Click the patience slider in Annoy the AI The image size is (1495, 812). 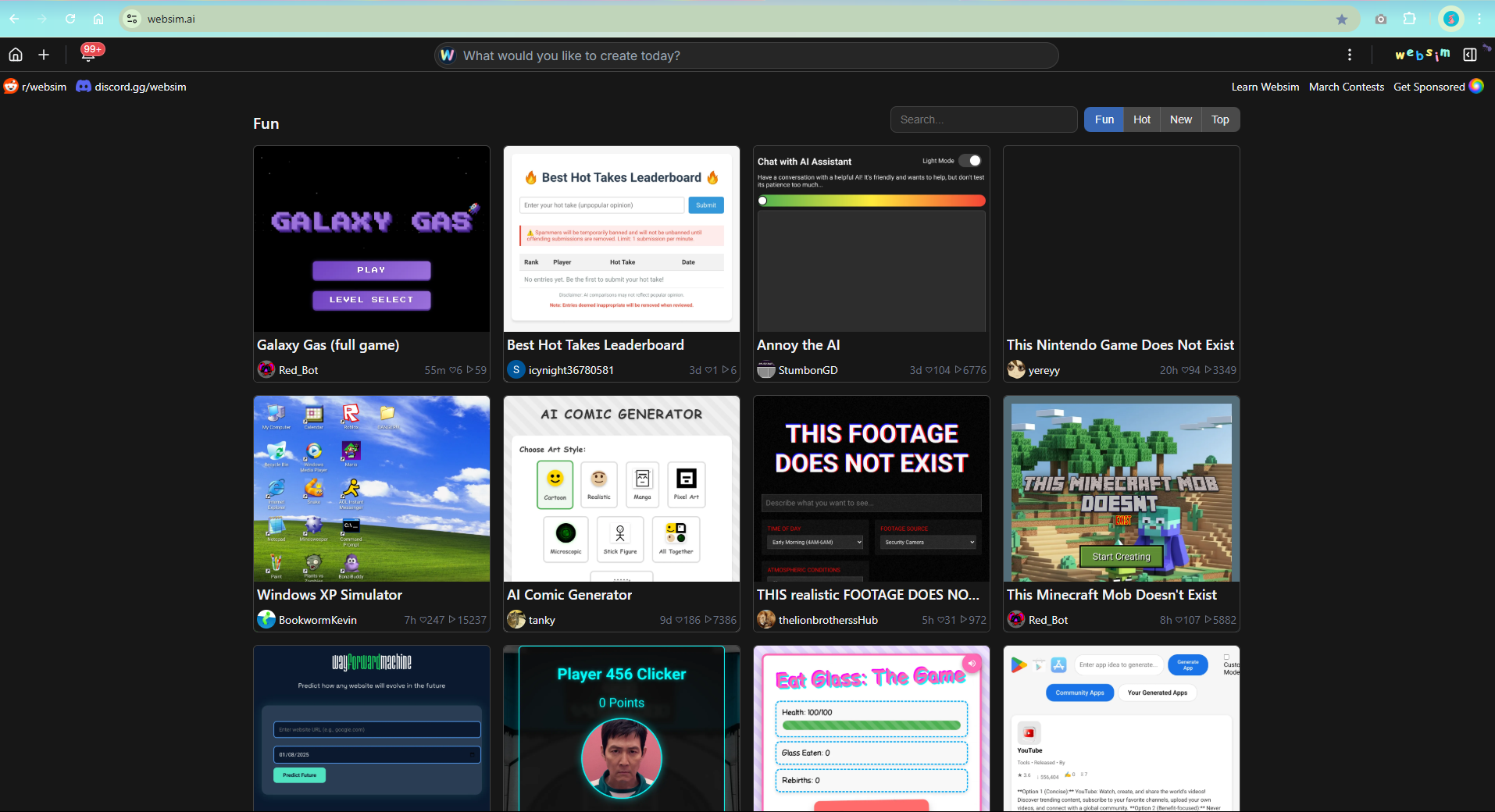pos(871,201)
